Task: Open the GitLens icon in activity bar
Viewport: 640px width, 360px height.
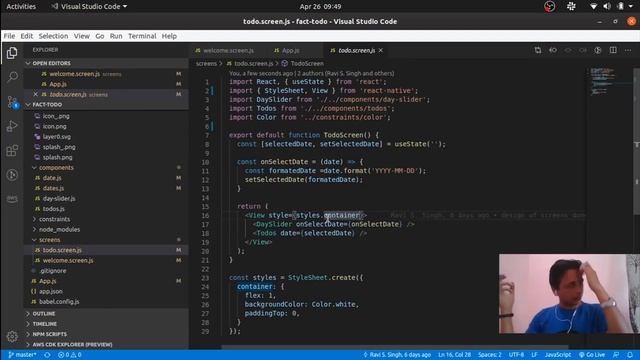Action: coord(12,175)
